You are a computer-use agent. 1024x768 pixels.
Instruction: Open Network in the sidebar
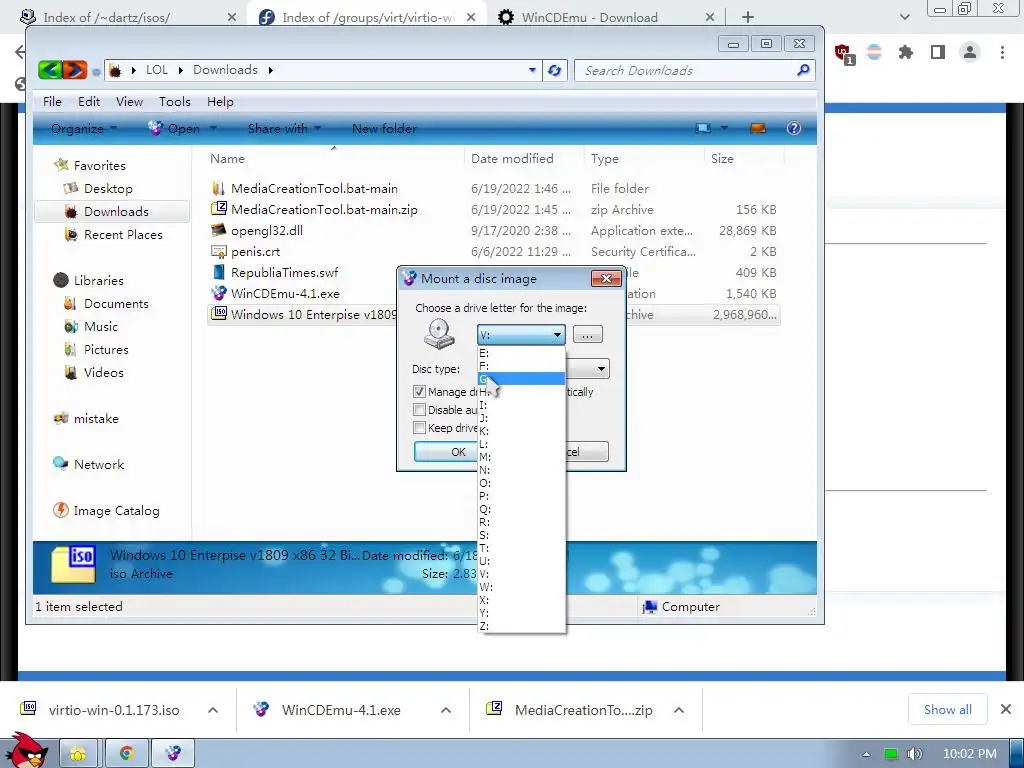click(98, 464)
